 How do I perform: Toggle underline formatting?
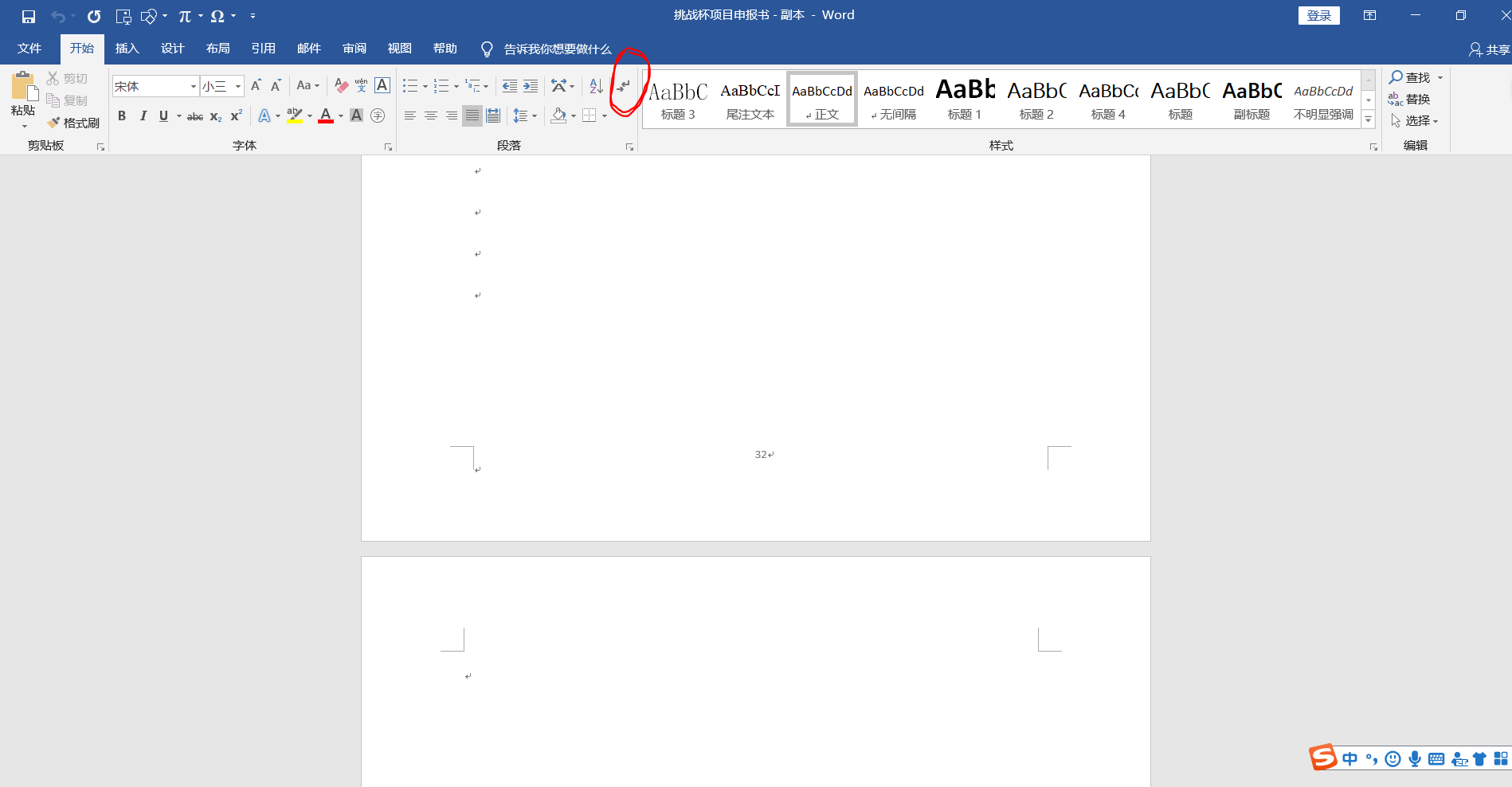163,116
